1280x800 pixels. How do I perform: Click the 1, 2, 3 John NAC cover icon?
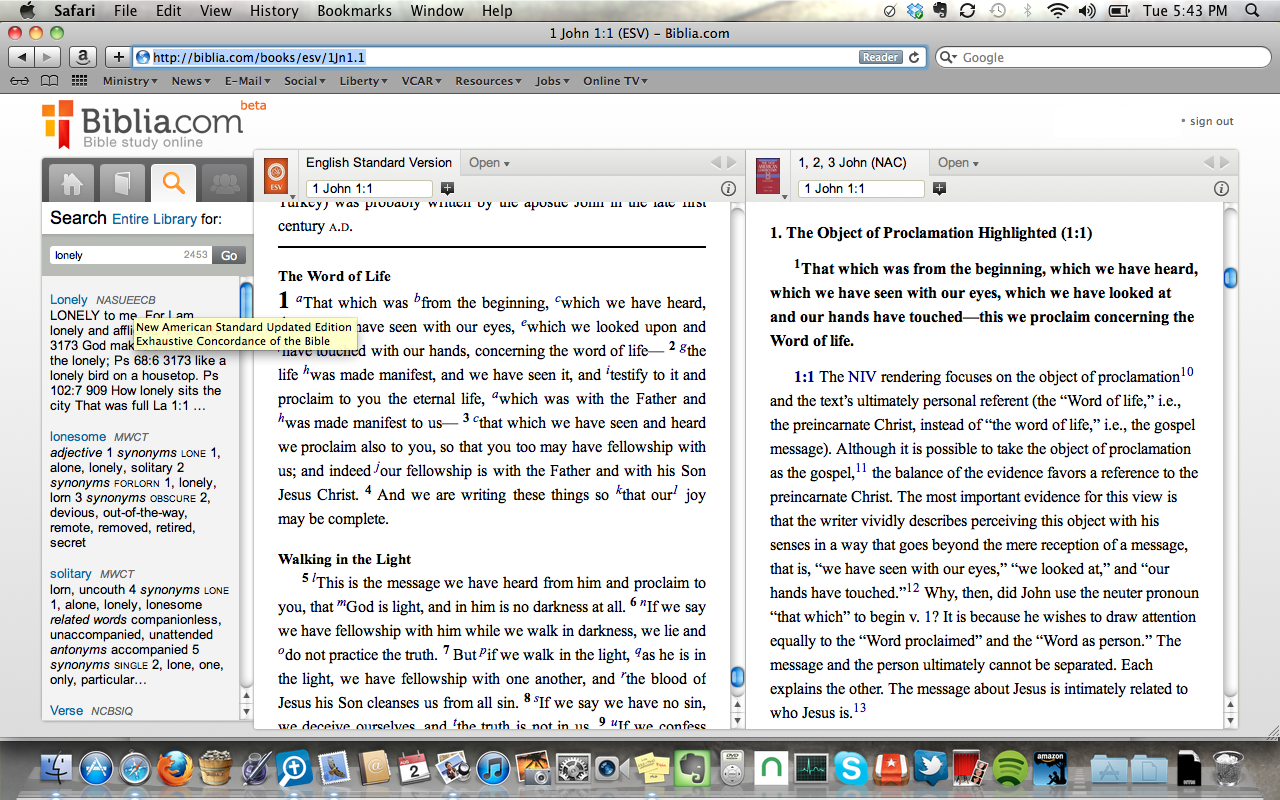tap(768, 175)
